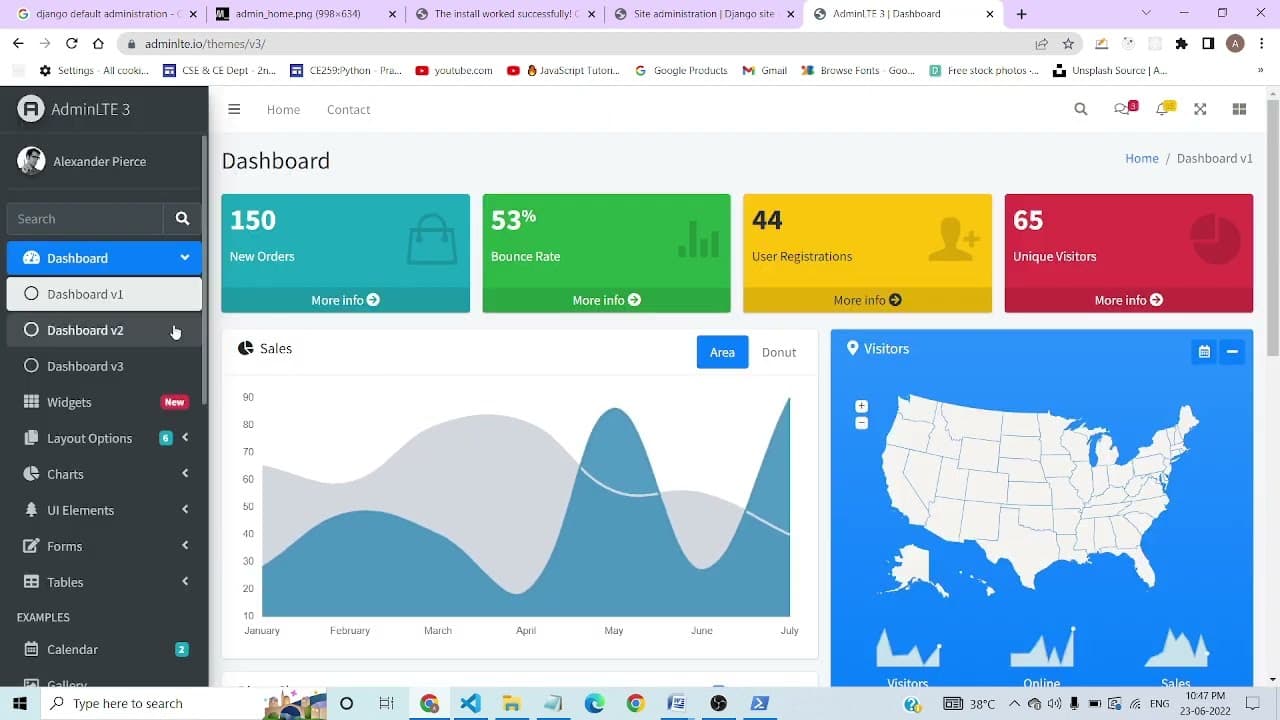Open the messages chat icon in navbar
This screenshot has height=720, width=1280.
click(1124, 108)
